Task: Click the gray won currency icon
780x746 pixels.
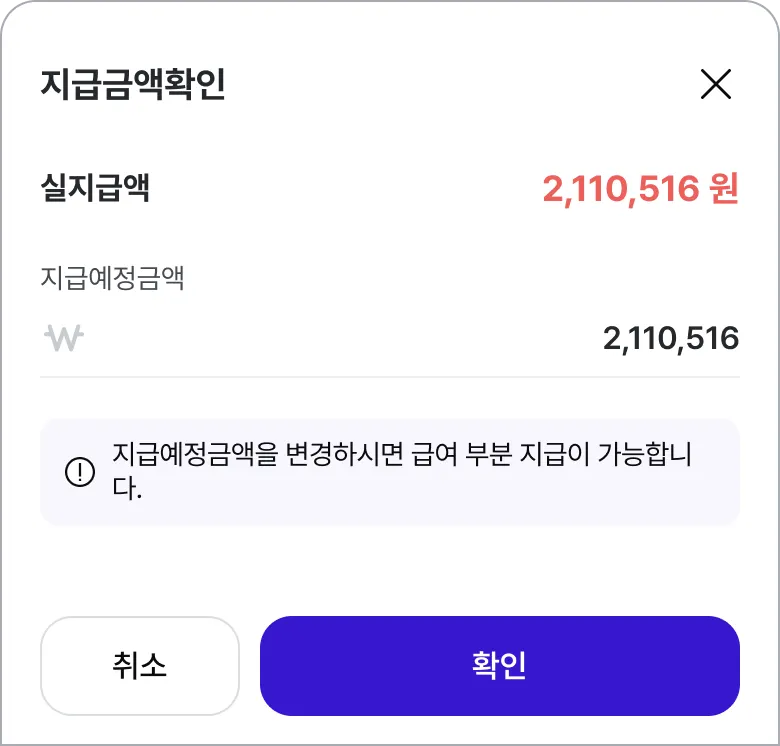Action: (x=64, y=338)
